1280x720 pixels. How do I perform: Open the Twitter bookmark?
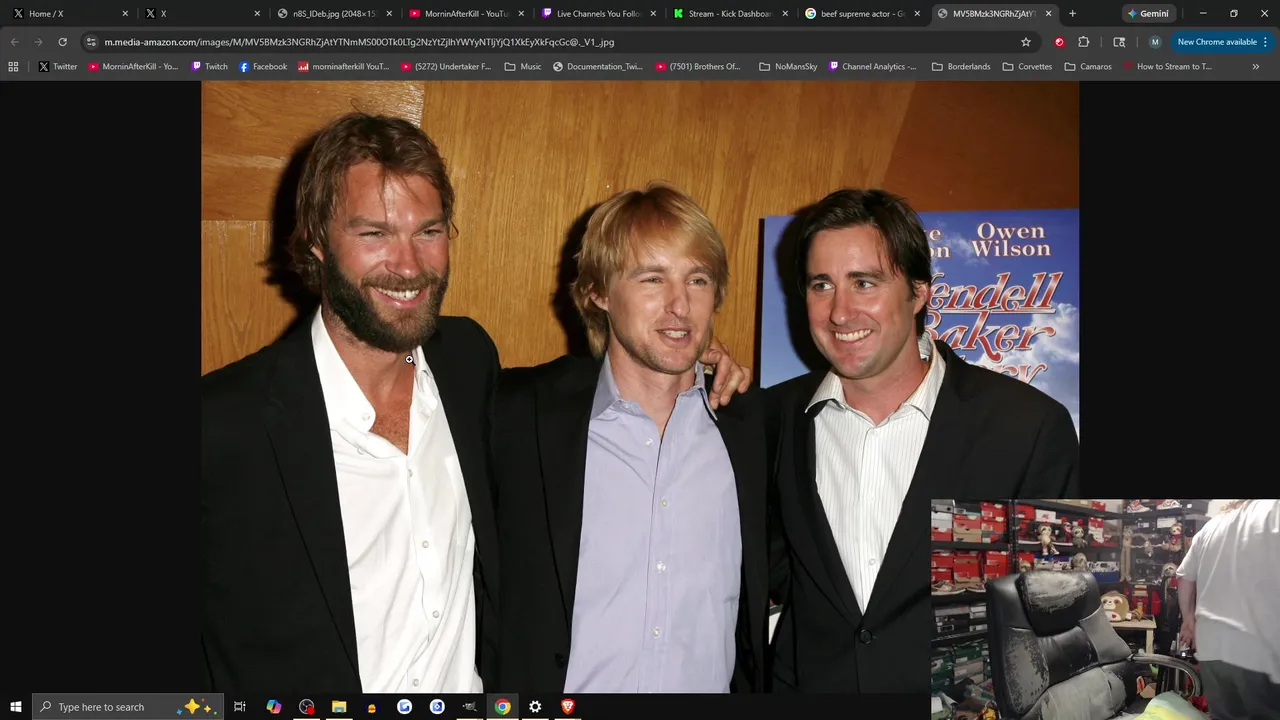(58, 67)
